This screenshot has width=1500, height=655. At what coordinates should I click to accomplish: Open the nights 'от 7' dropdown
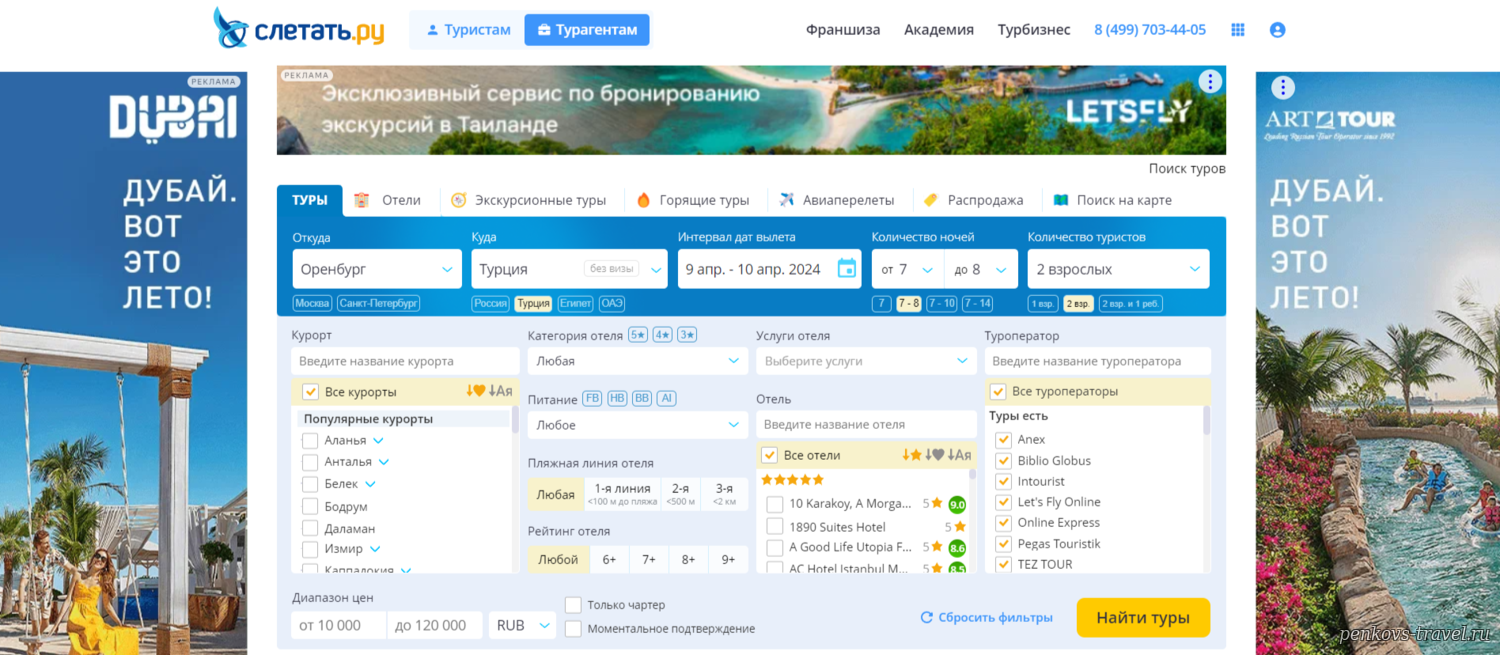[x=908, y=269]
